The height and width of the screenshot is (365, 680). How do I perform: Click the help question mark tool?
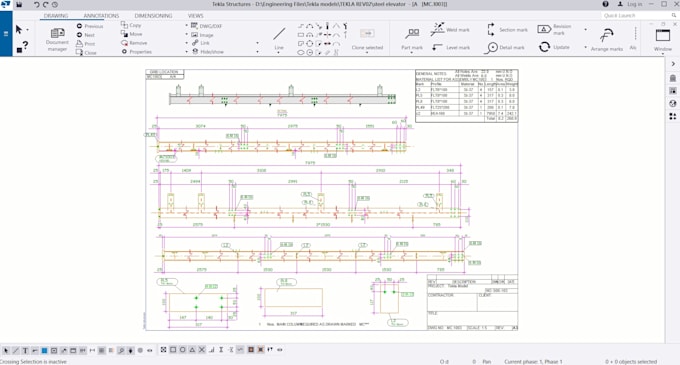click(x=22, y=47)
